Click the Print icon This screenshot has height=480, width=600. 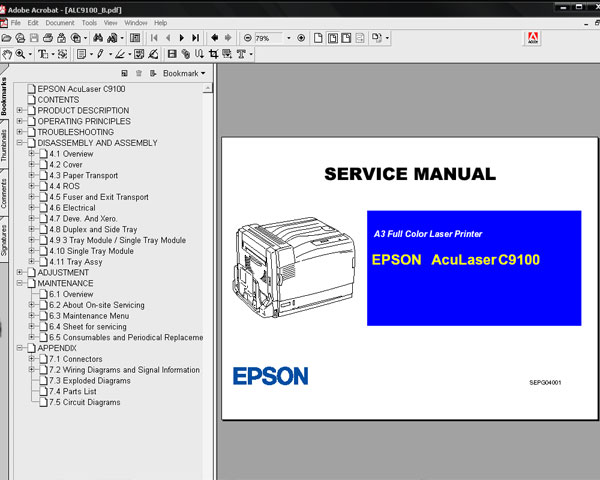click(x=48, y=38)
